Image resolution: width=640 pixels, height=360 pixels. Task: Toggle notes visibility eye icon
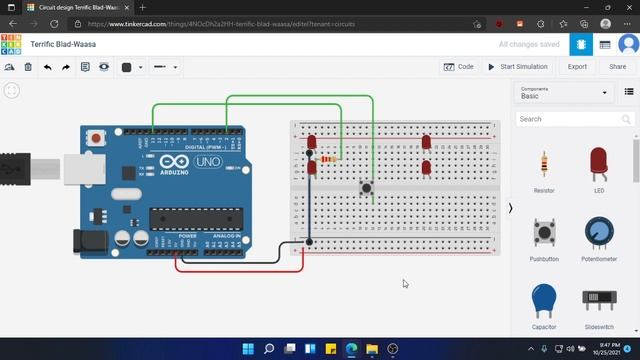104,67
